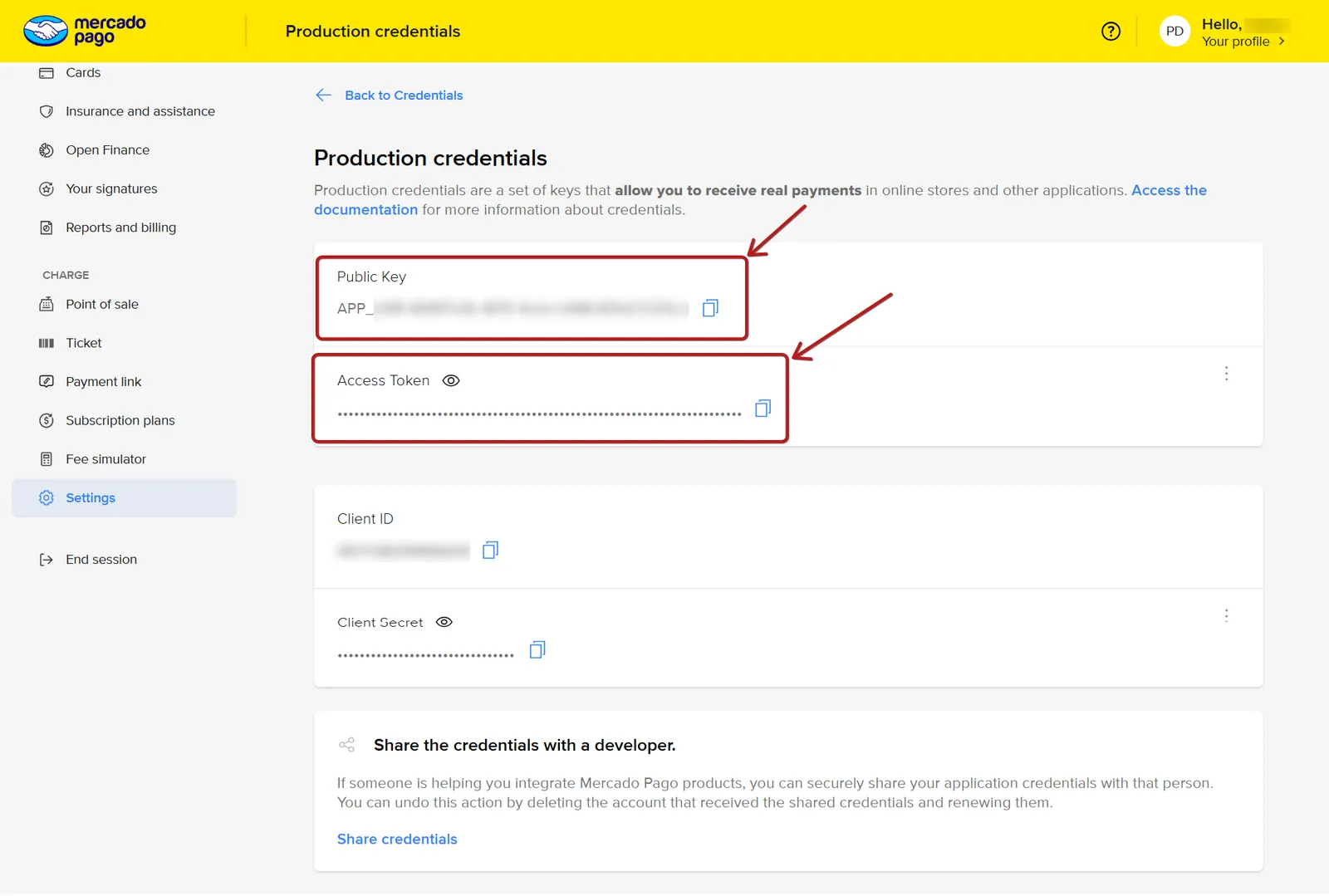Click Insurance and assistance shield icon

(x=47, y=111)
